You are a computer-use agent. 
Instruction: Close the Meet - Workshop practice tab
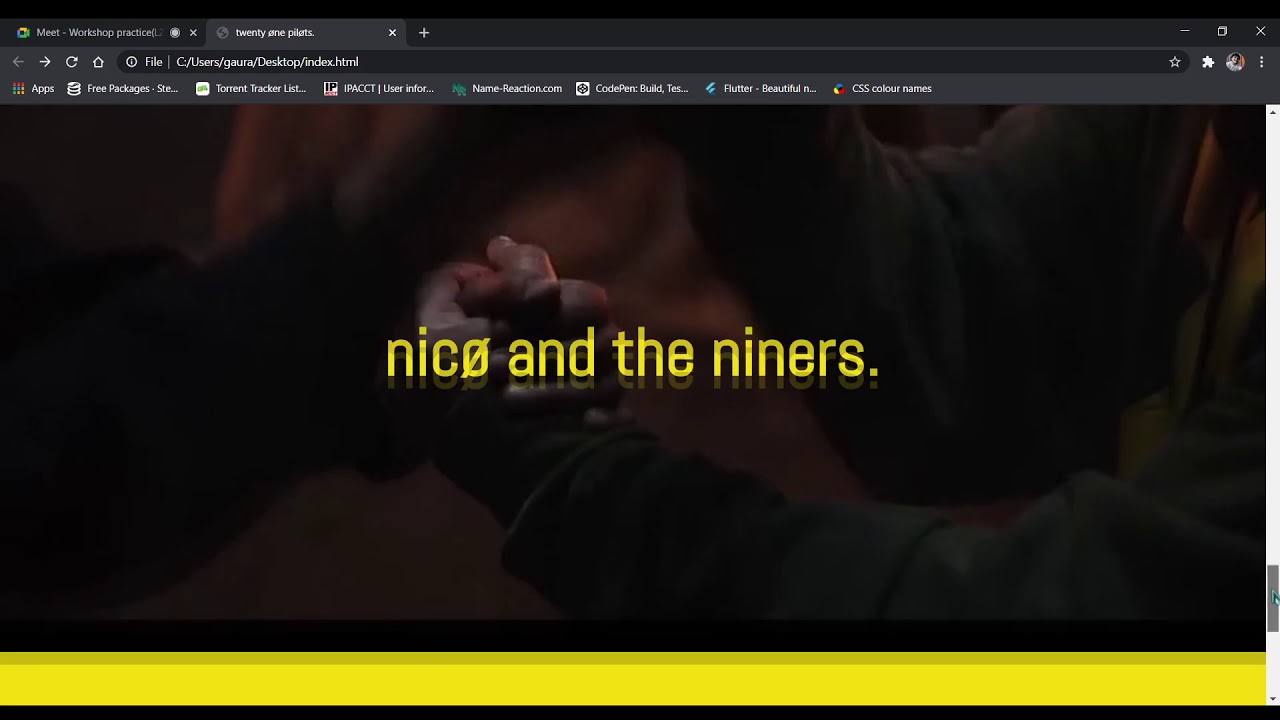pos(193,32)
